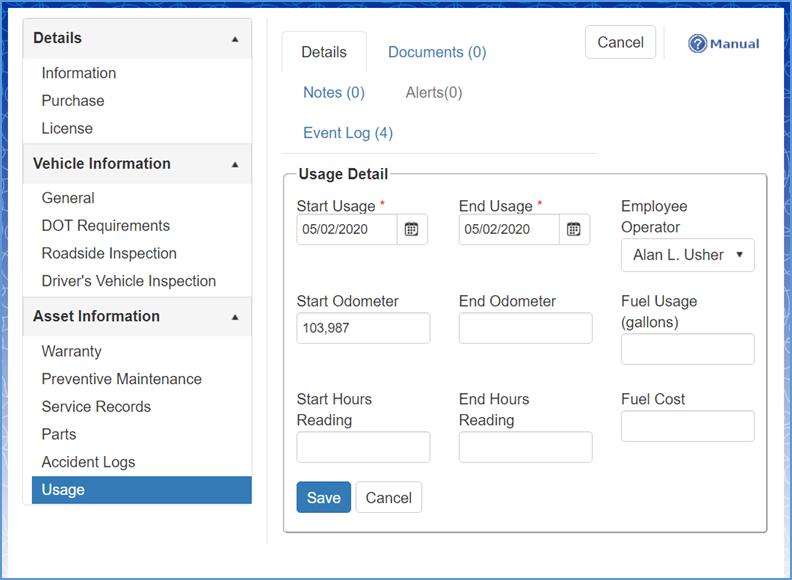
Task: Go to Service Records in sidebar
Action: tap(96, 407)
